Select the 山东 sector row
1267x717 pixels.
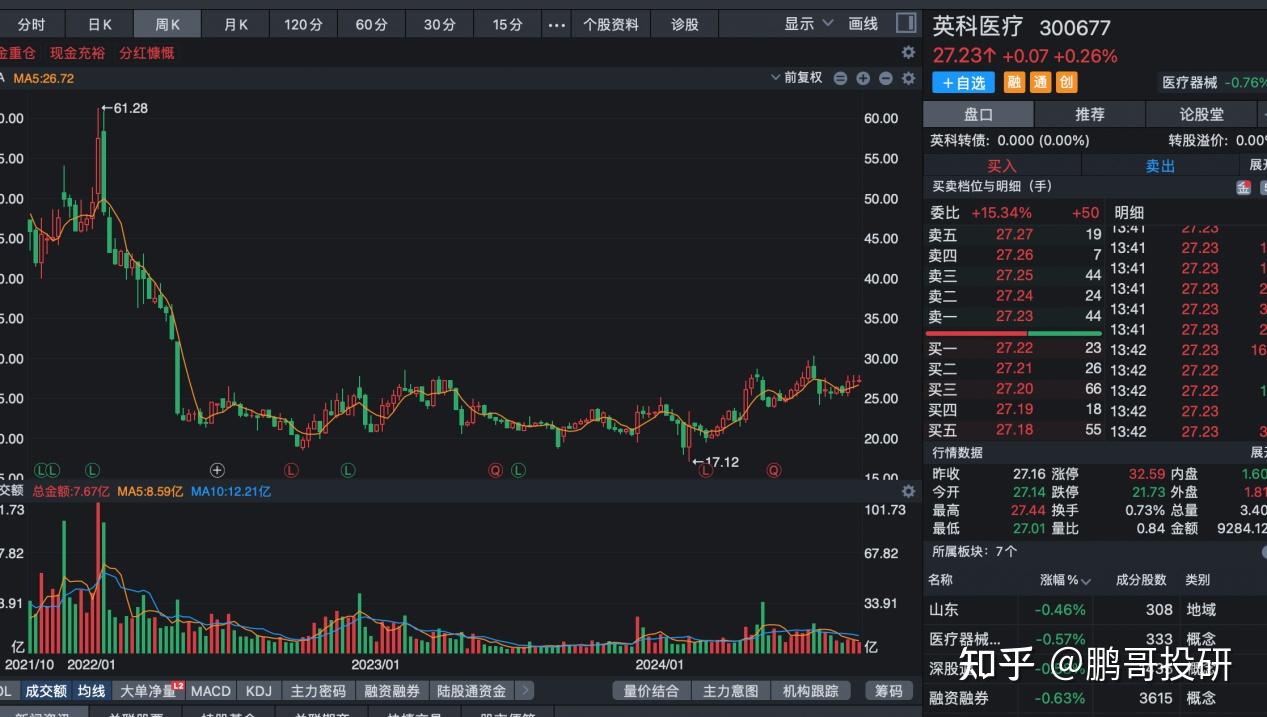coord(943,609)
